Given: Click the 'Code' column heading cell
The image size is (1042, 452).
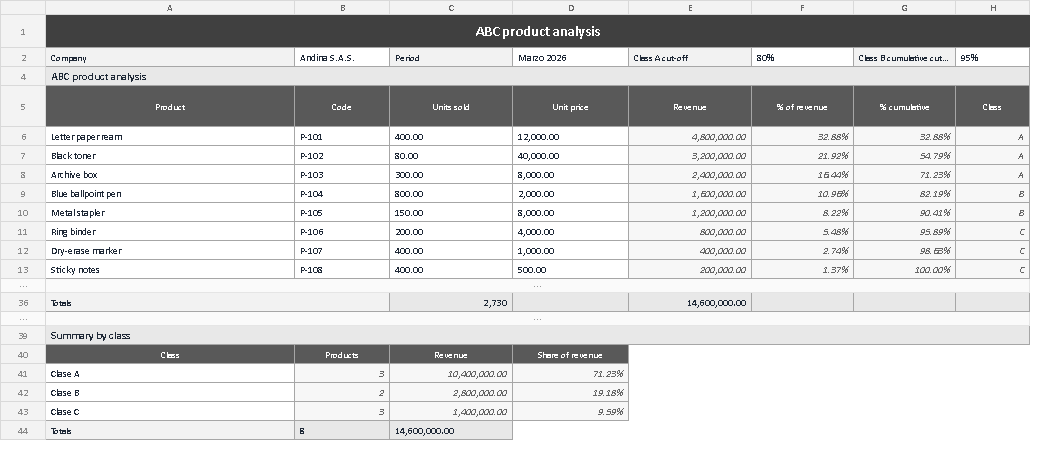Looking at the screenshot, I should point(342,106).
